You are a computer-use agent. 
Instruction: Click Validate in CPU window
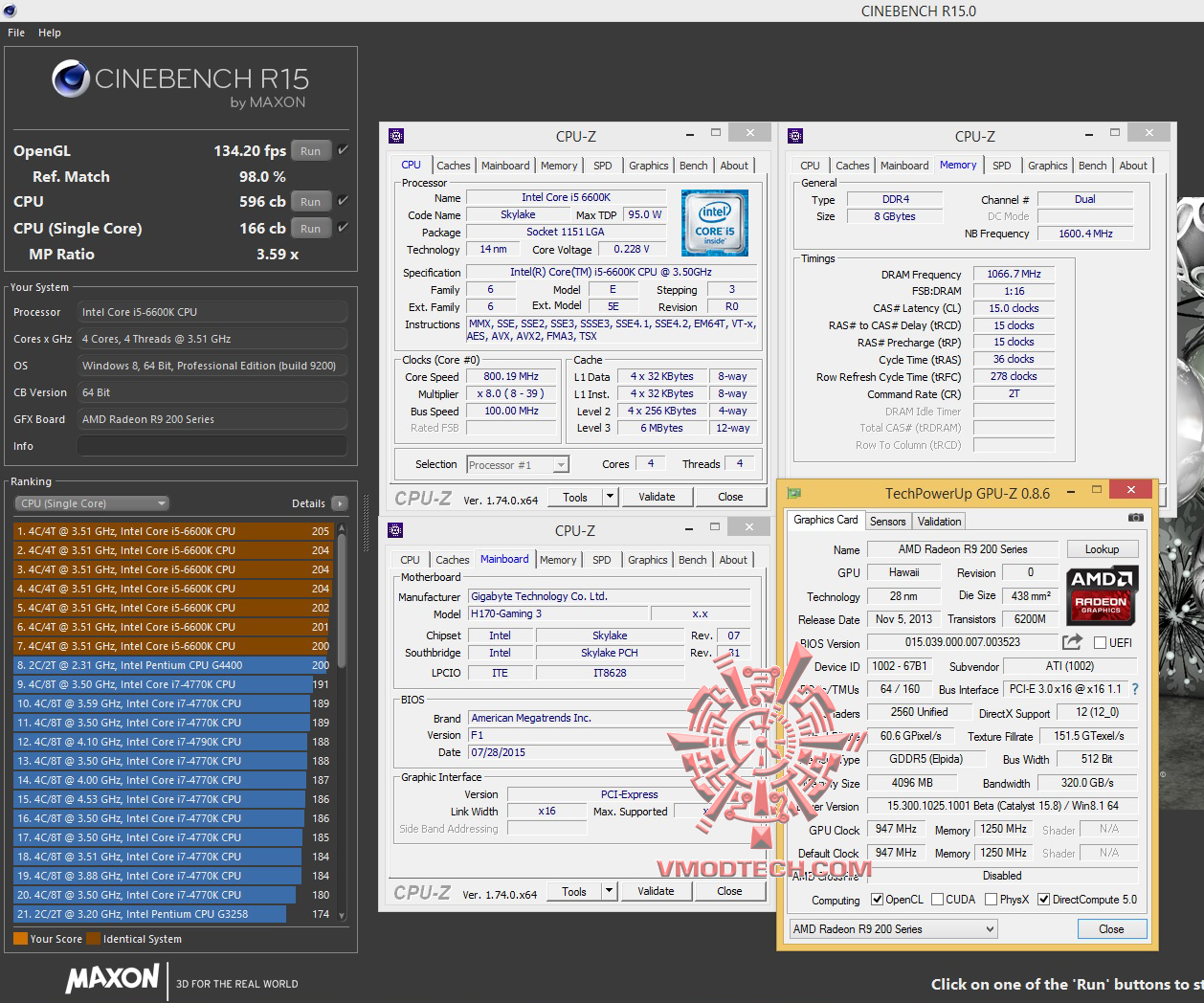657,497
